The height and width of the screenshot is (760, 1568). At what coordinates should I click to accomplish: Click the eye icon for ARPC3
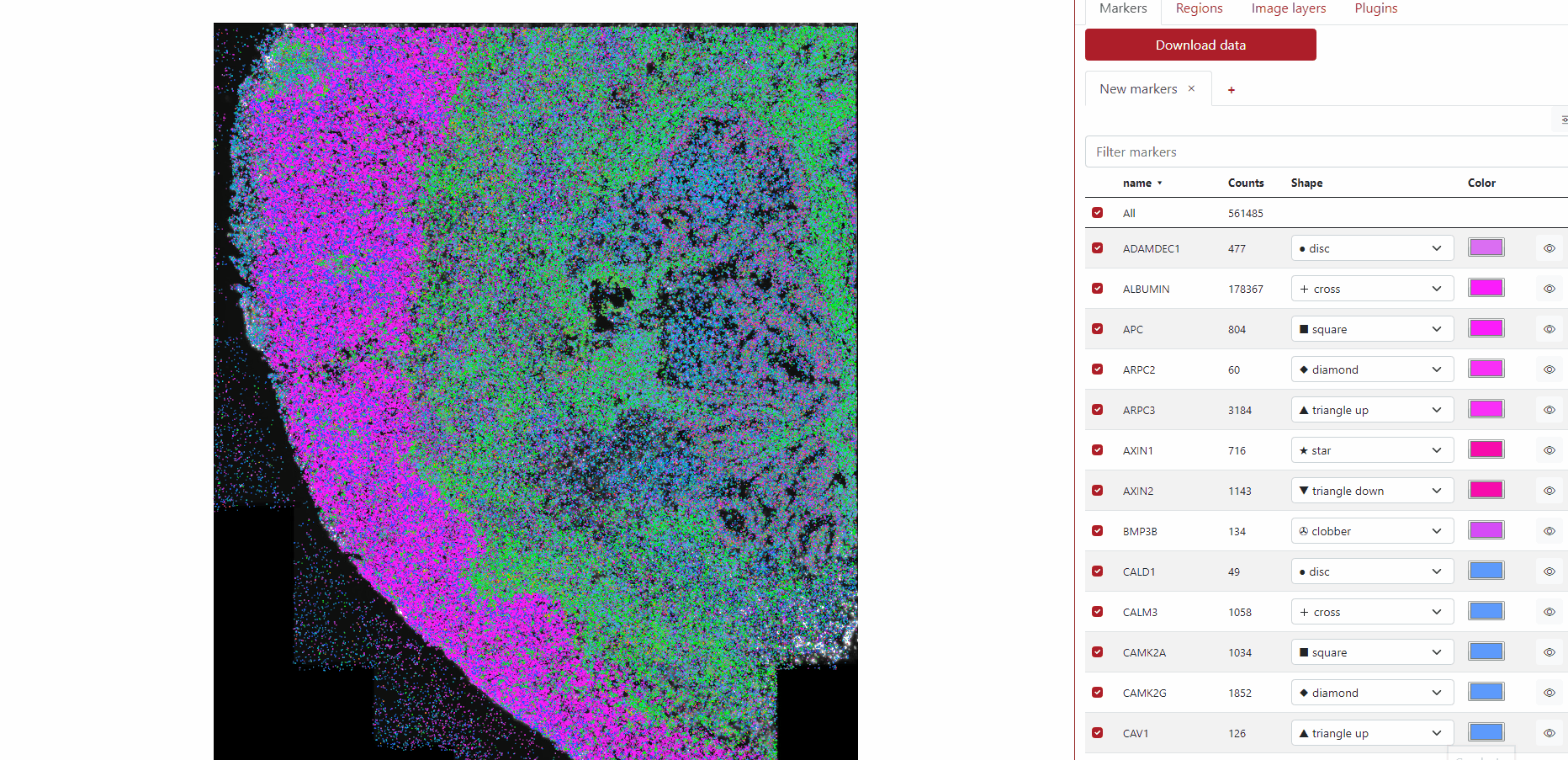pos(1549,410)
